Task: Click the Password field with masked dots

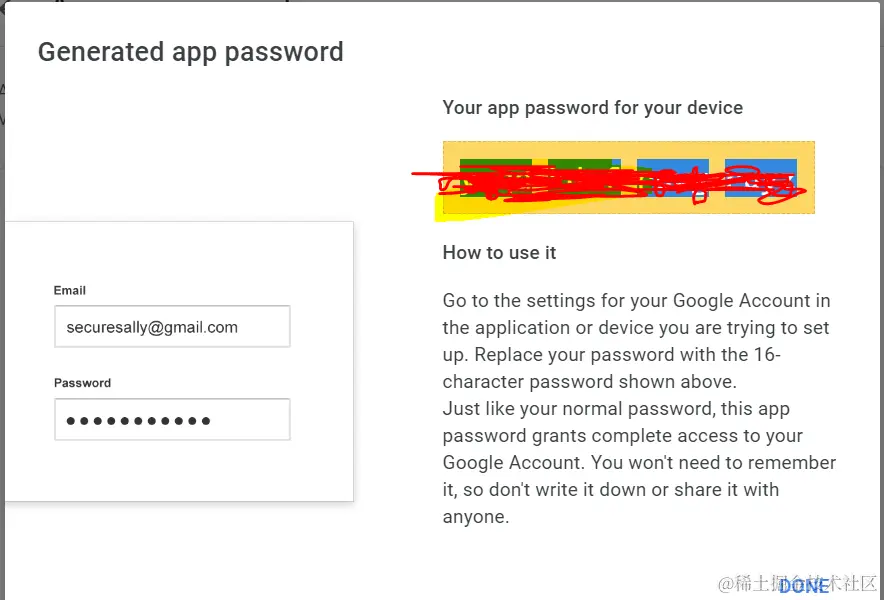Action: pyautogui.click(x=172, y=419)
